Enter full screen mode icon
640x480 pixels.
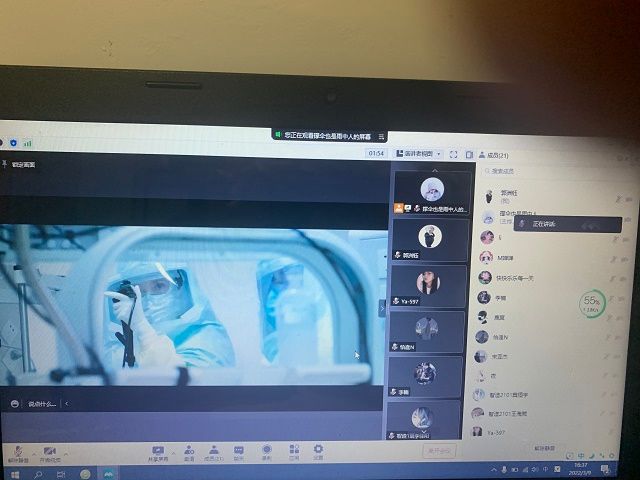(x=453, y=154)
